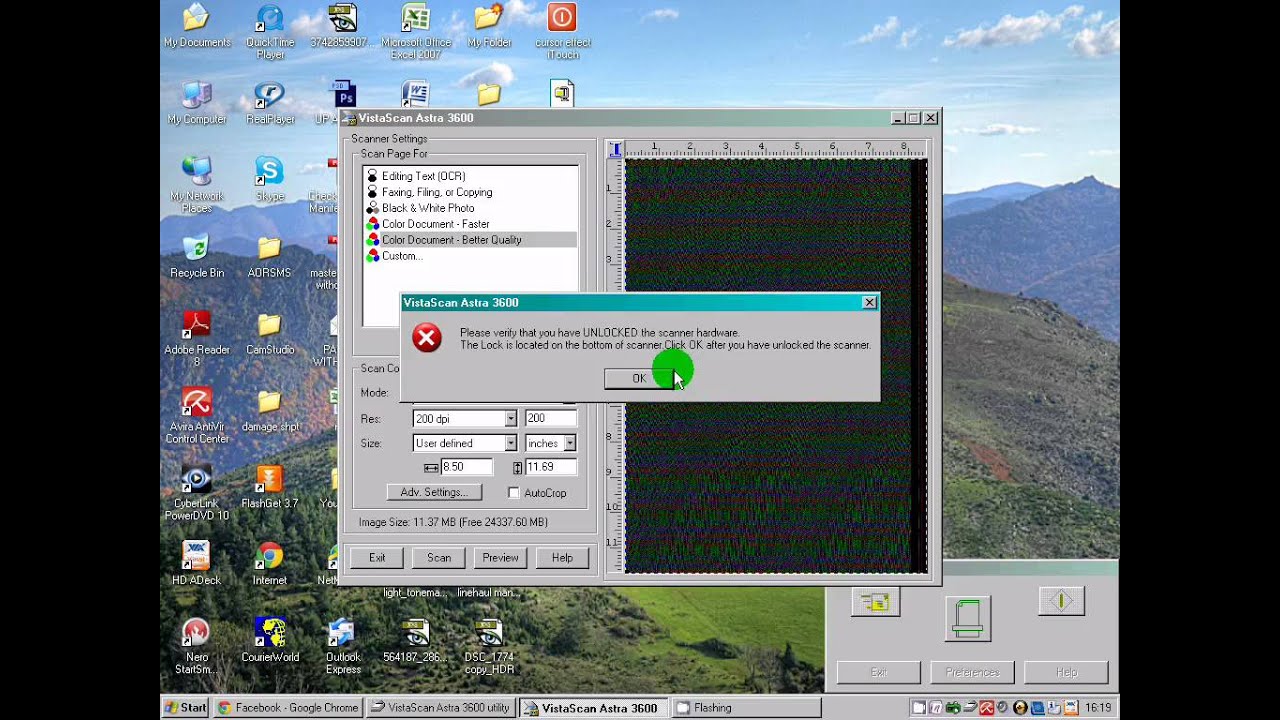Launch Adobe Reader 8 shortcut
Viewport: 1280px width, 720px height.
coord(197,339)
